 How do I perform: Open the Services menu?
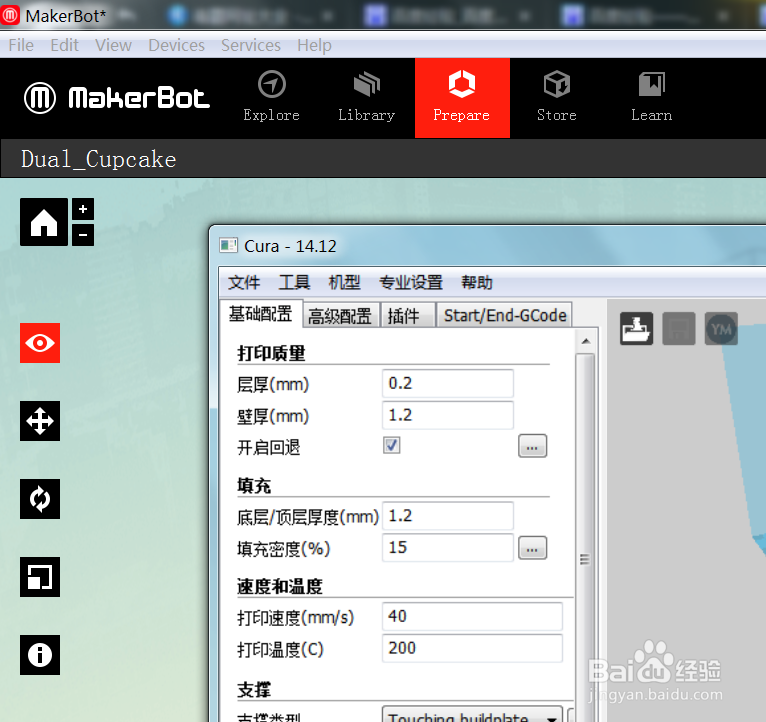(x=251, y=45)
